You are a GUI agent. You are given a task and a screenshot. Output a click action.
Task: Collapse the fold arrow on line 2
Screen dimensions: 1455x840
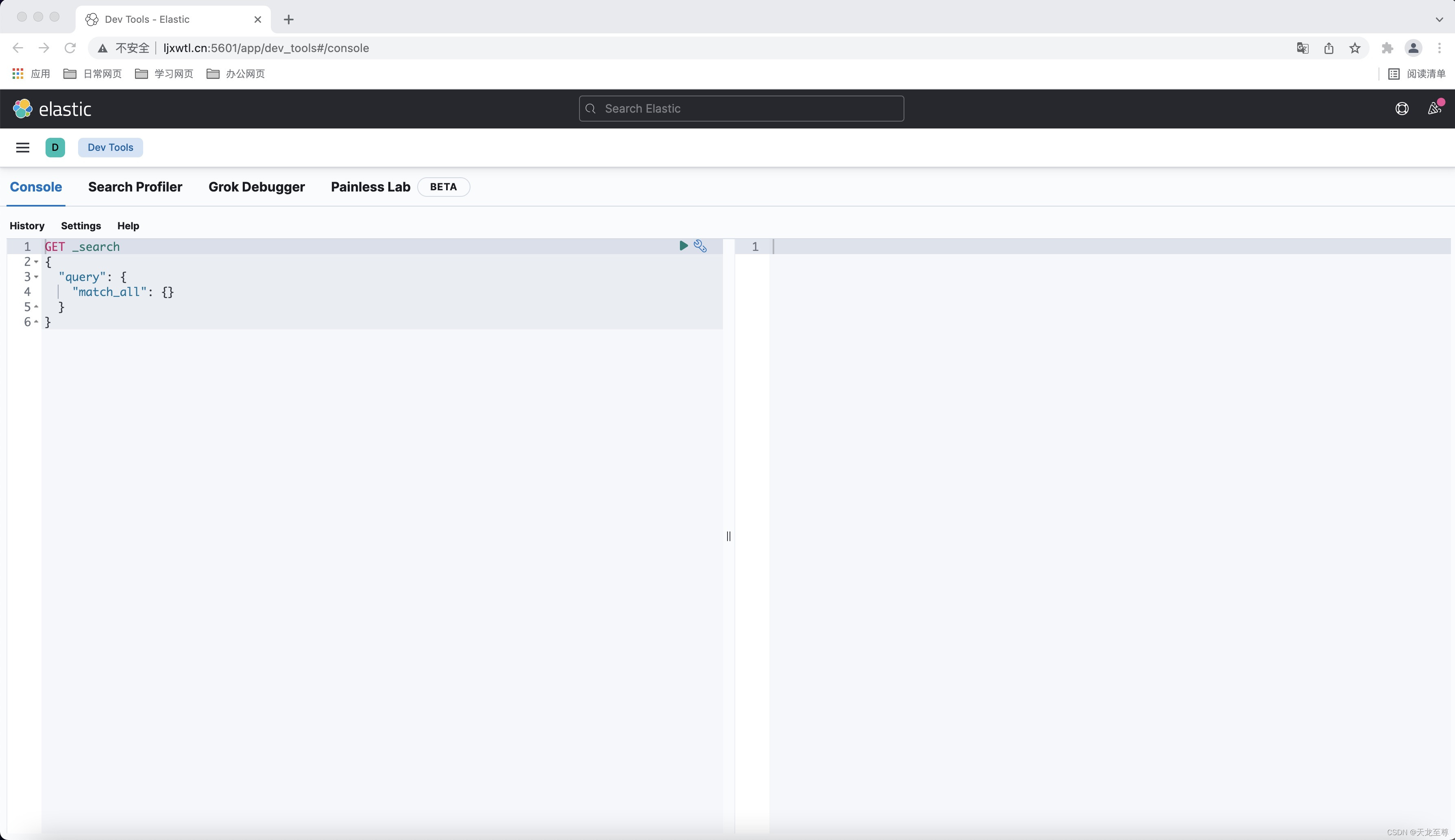[x=36, y=262]
